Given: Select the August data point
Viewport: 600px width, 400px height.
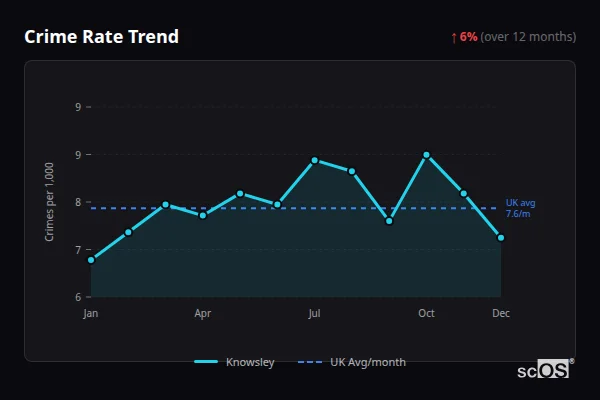Looking at the screenshot, I should (352, 171).
